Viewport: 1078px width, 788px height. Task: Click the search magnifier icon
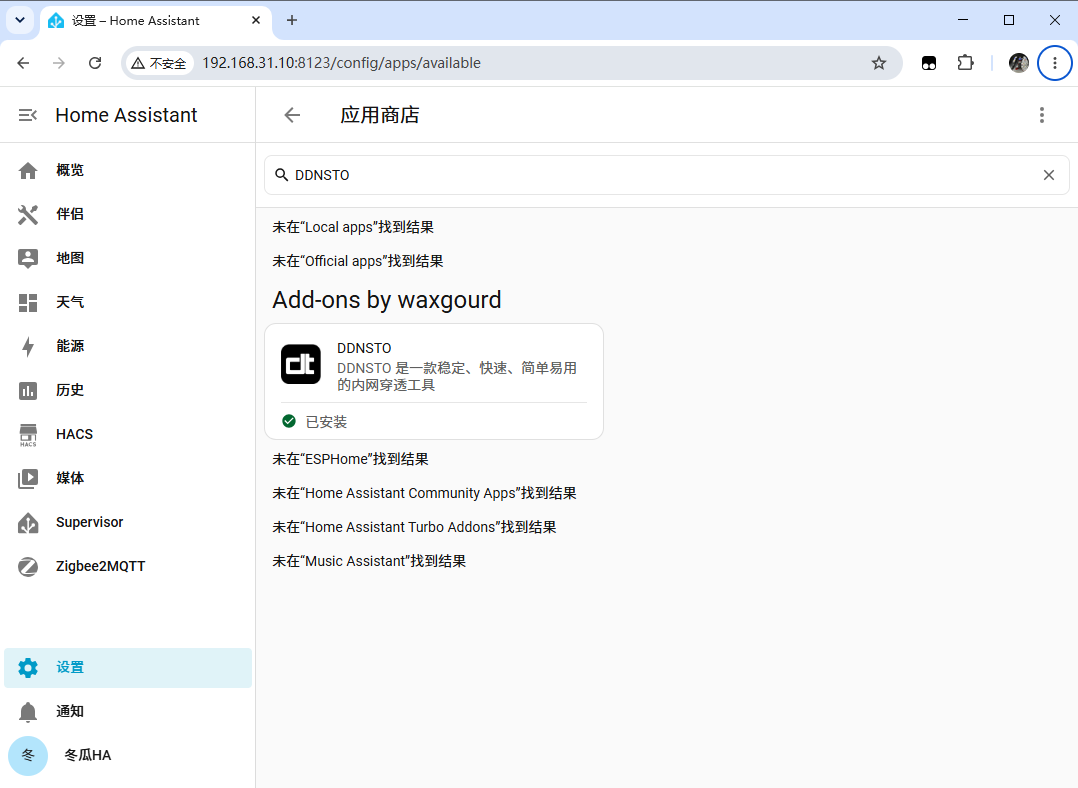(x=281, y=175)
